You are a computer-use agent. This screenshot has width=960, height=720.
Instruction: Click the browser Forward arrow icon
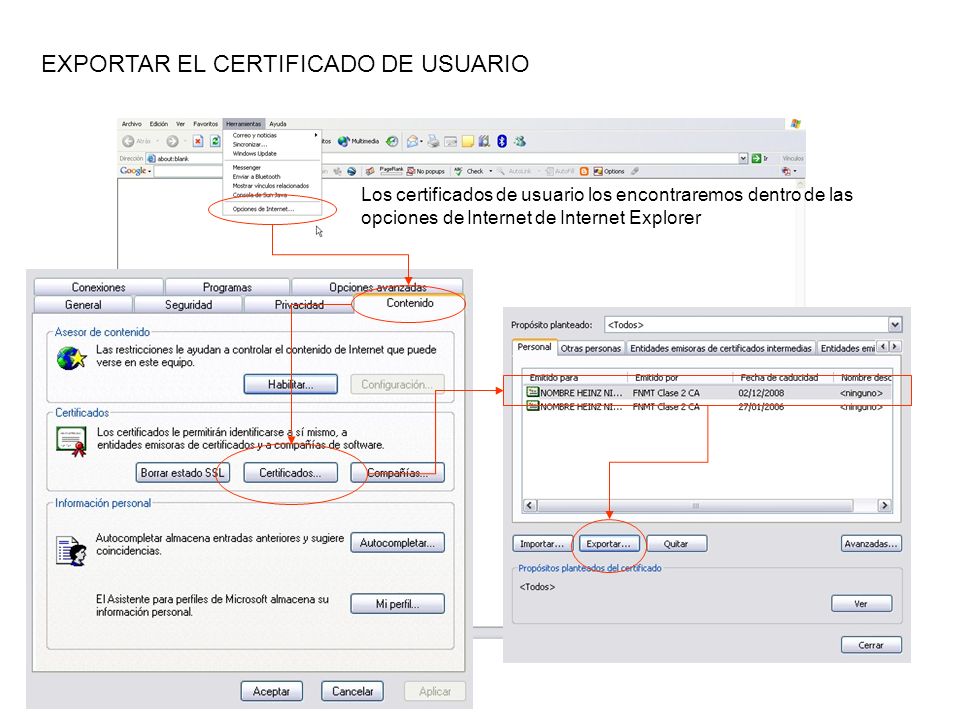click(173, 141)
